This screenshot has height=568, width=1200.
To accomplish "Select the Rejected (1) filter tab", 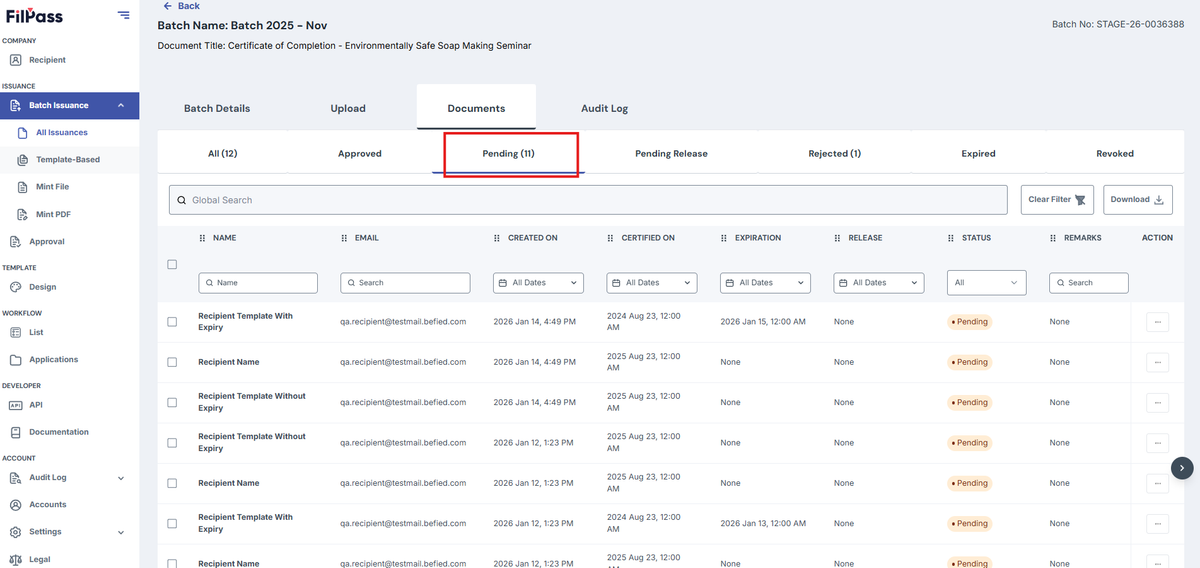I will (835, 154).
